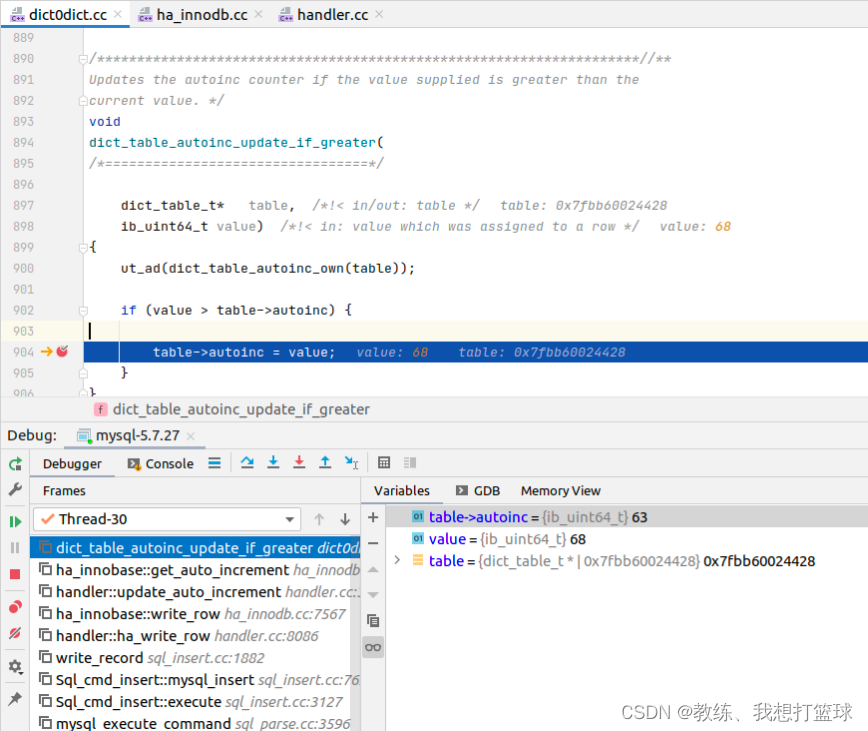Mute all breakpoints
Image resolution: width=868 pixels, height=731 pixels.
click(15, 633)
